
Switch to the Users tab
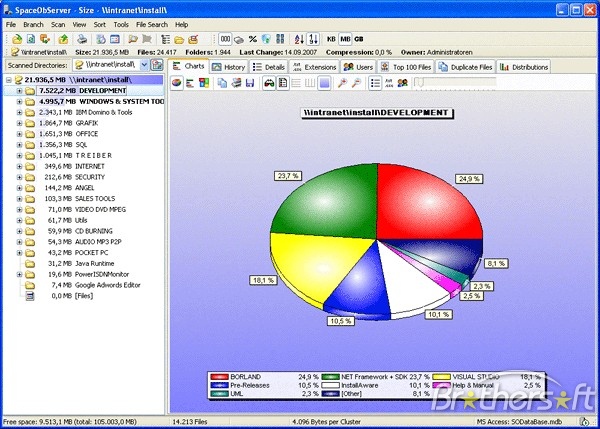[358, 67]
